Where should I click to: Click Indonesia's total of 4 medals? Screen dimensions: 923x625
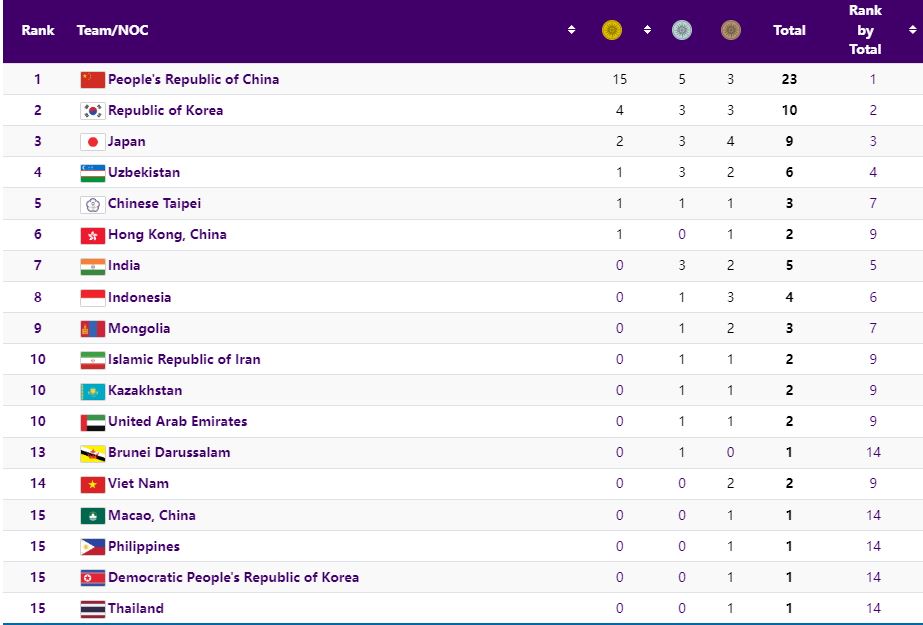(789, 297)
